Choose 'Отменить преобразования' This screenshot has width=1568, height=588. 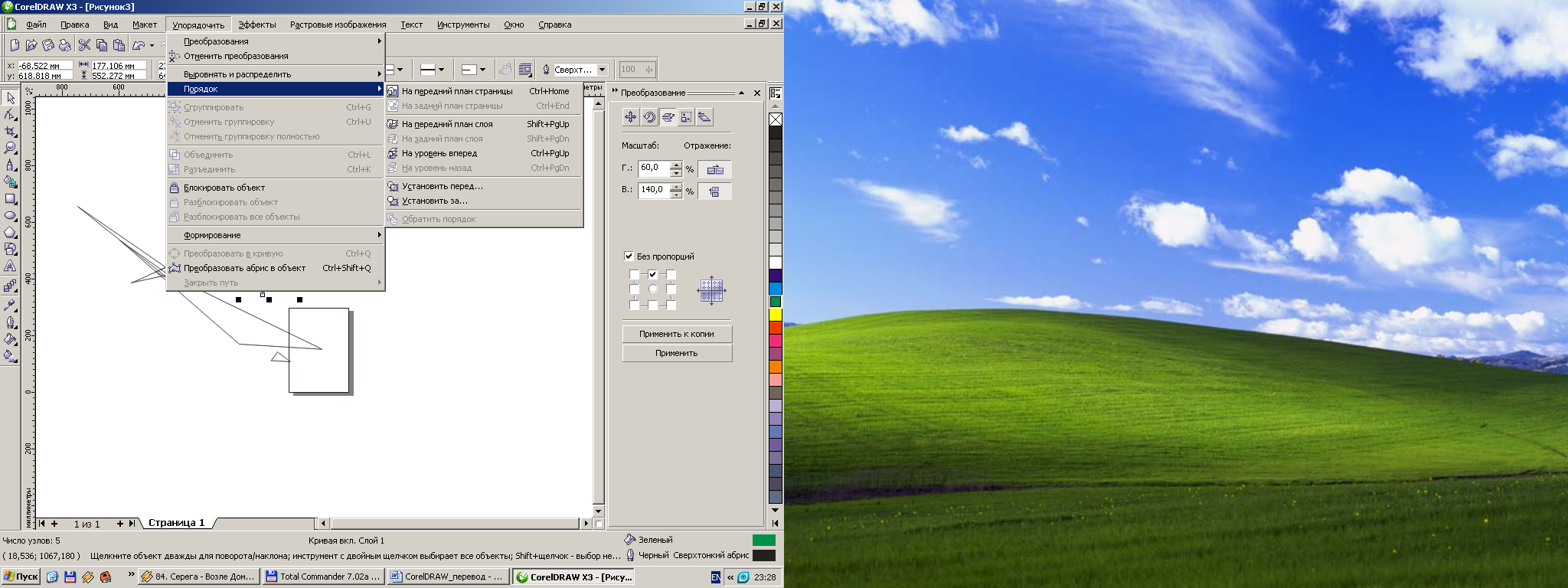276,56
